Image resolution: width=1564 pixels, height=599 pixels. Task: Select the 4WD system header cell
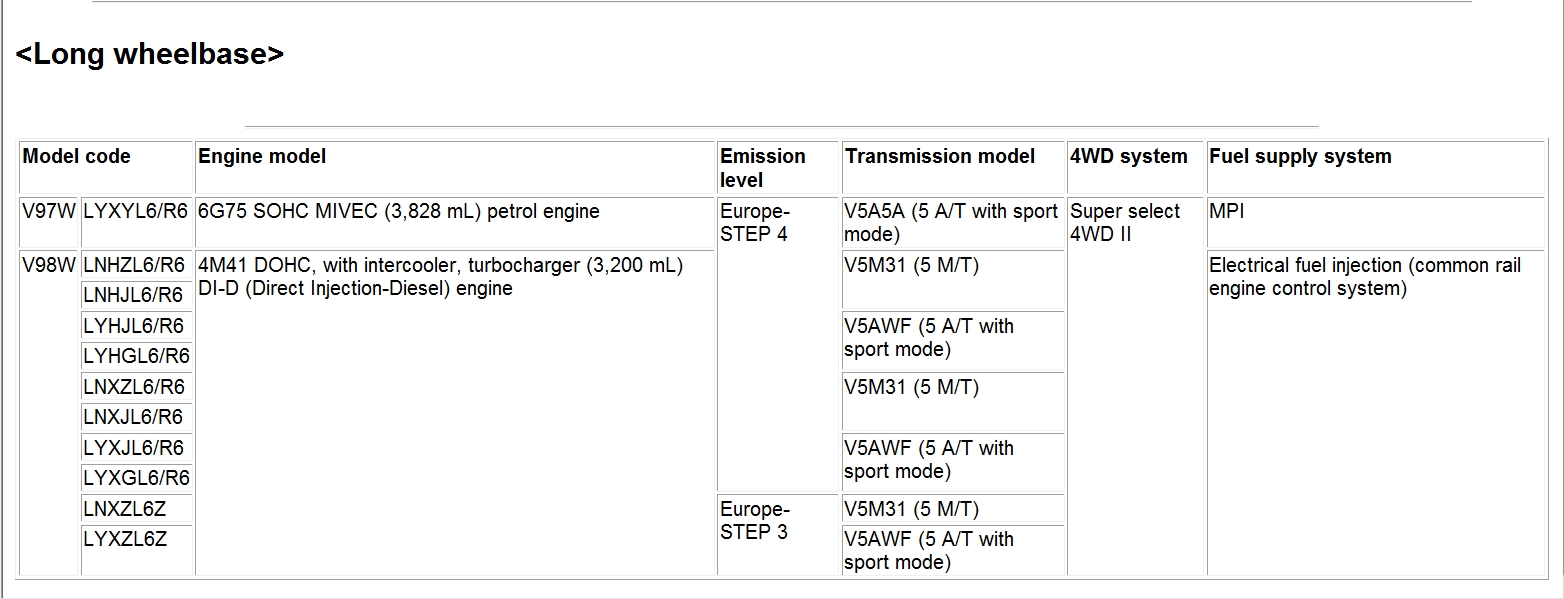coord(1128,157)
